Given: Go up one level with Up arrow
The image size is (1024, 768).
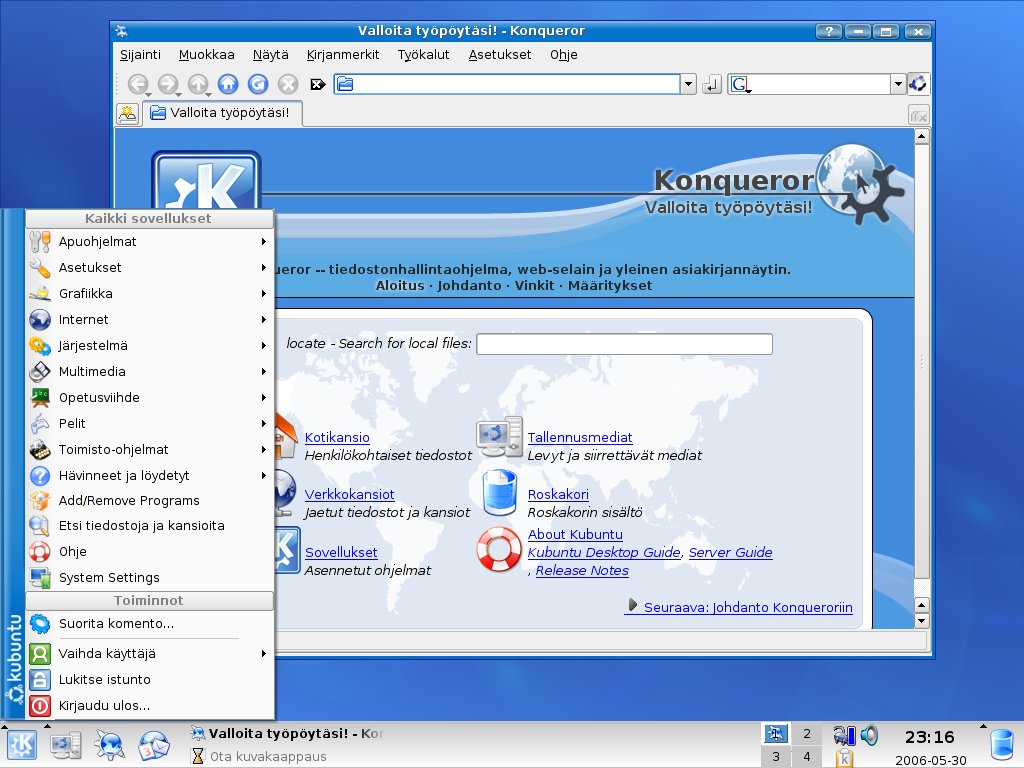Looking at the screenshot, I should click(x=198, y=84).
